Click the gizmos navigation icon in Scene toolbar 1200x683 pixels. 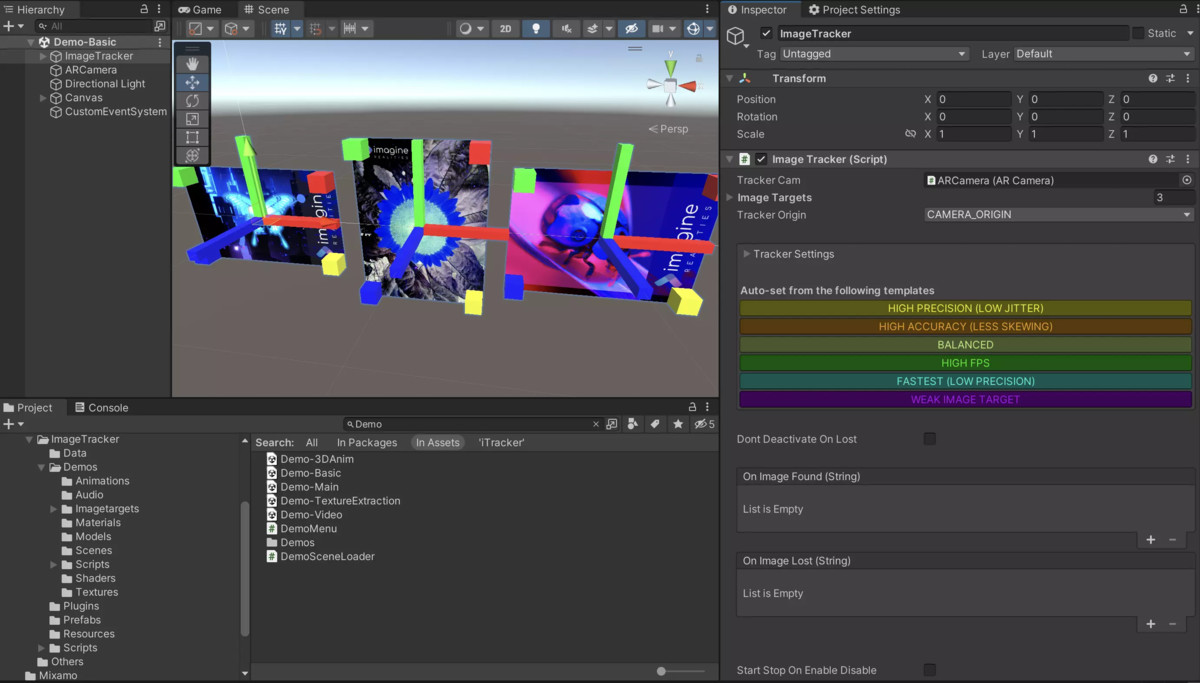coord(696,28)
